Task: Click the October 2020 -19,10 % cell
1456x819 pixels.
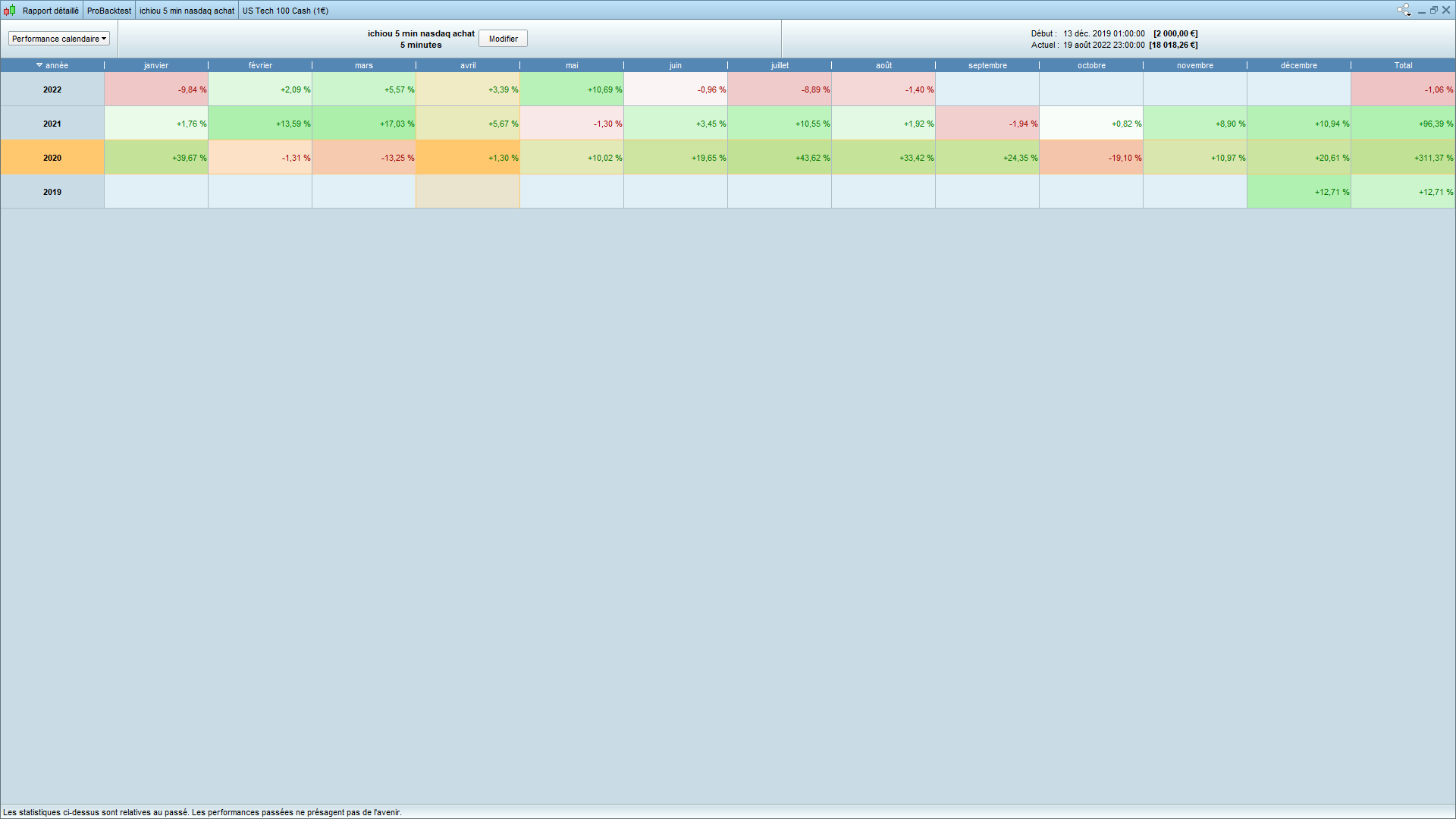Action: (x=1091, y=158)
